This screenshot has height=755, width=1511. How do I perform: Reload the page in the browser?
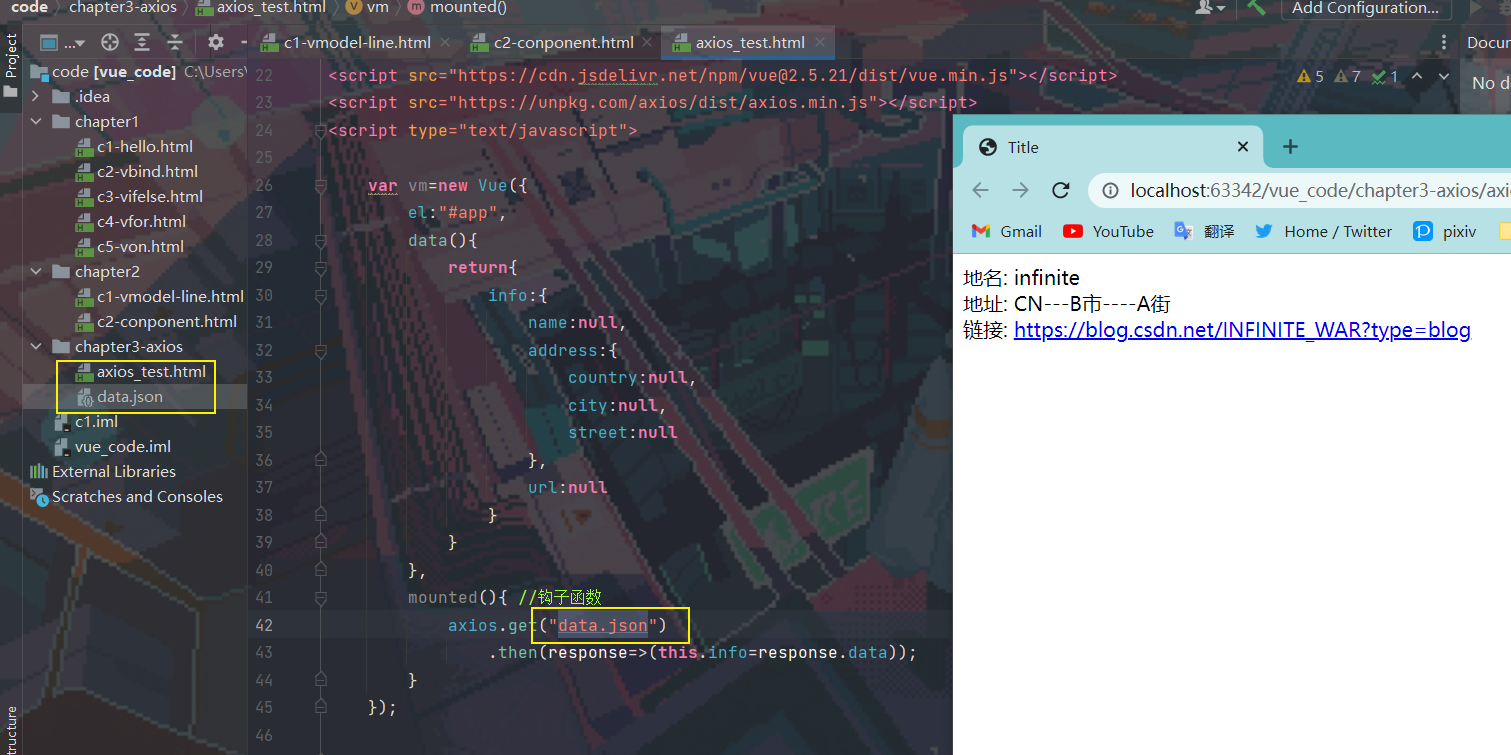1061,190
